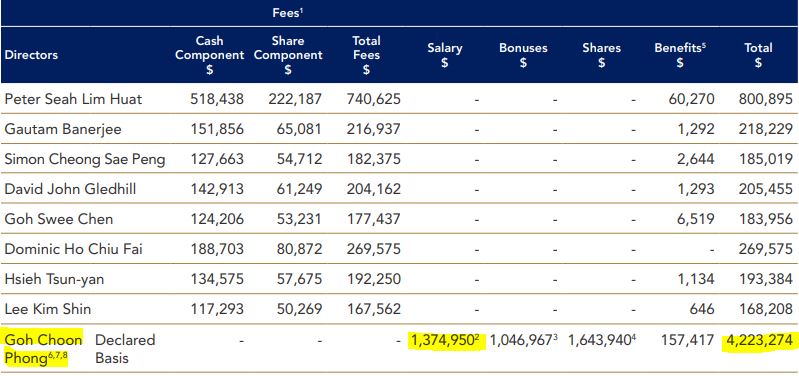This screenshot has width=799, height=376.
Task: Click the Gautam Banerjee row name
Action: pyautogui.click(x=63, y=129)
